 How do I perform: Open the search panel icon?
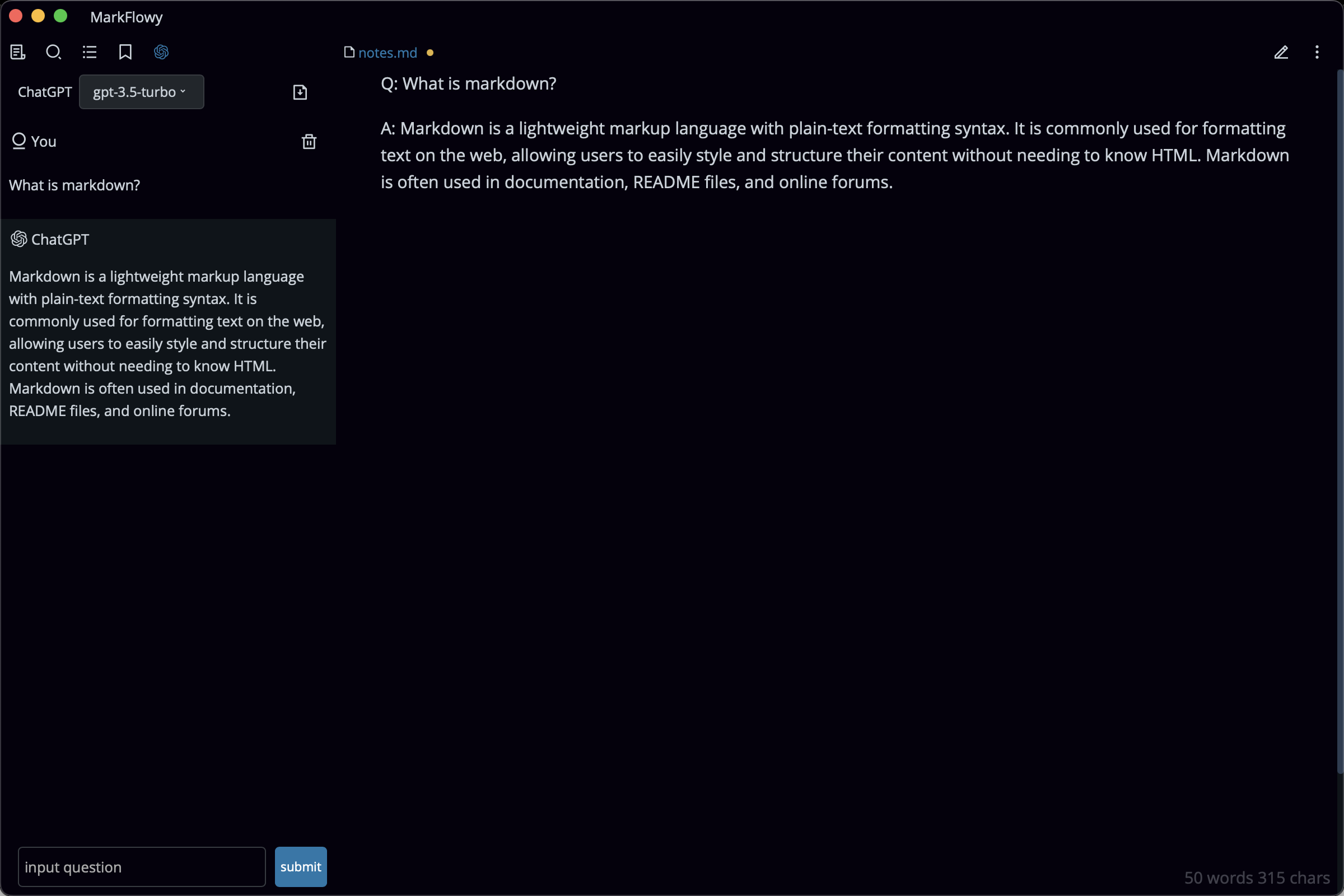point(53,52)
